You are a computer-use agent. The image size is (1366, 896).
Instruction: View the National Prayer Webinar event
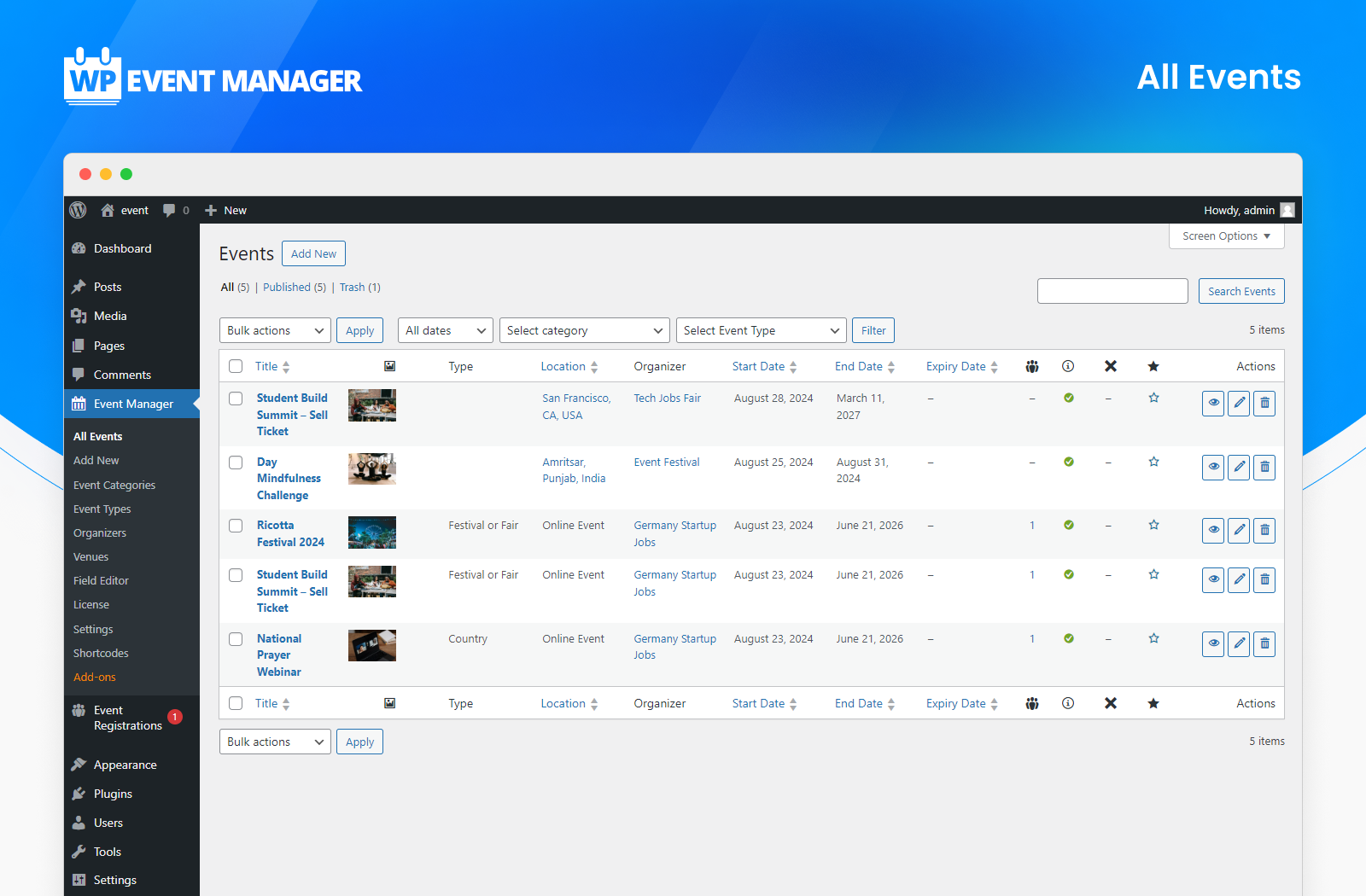(x=1213, y=643)
